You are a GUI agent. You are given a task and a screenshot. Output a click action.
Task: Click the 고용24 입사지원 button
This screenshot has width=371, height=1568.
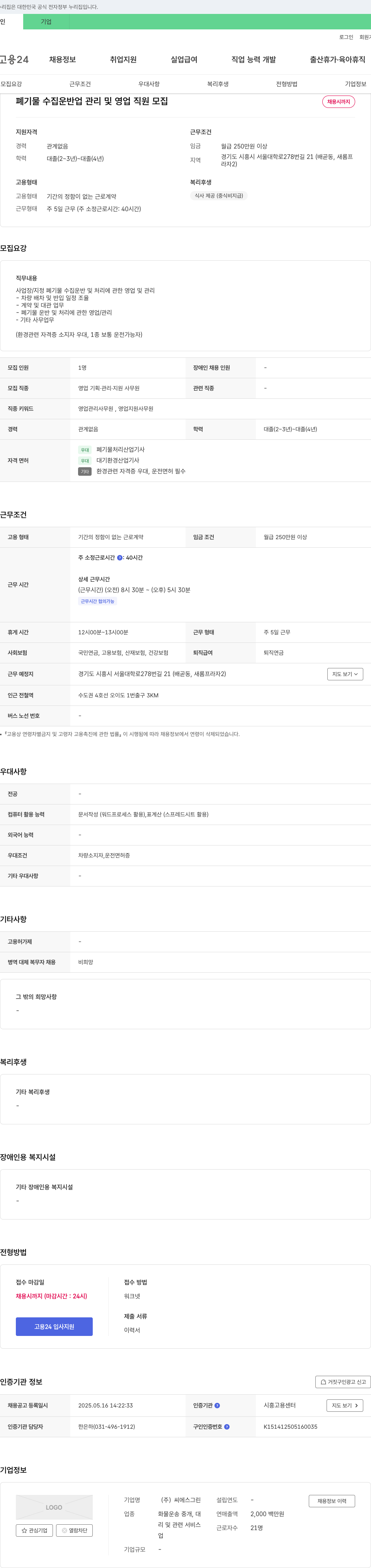pyautogui.click(x=54, y=1326)
